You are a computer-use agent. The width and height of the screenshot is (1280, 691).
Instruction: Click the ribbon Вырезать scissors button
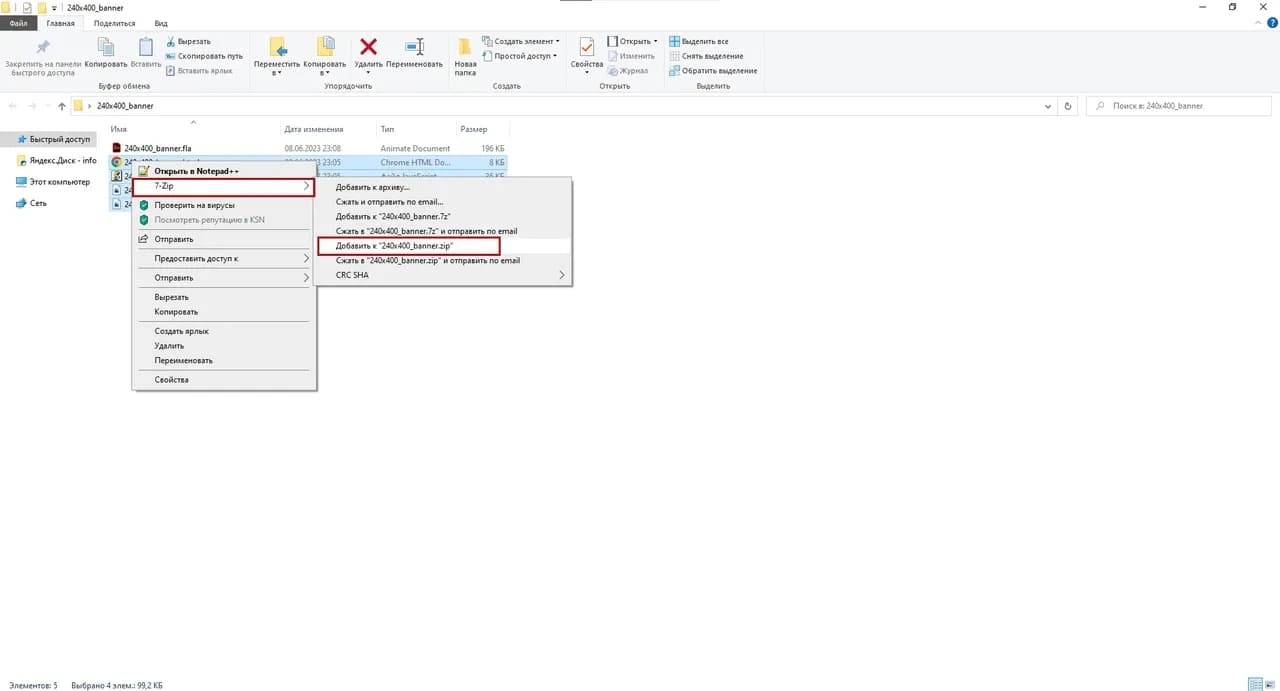tap(188, 41)
